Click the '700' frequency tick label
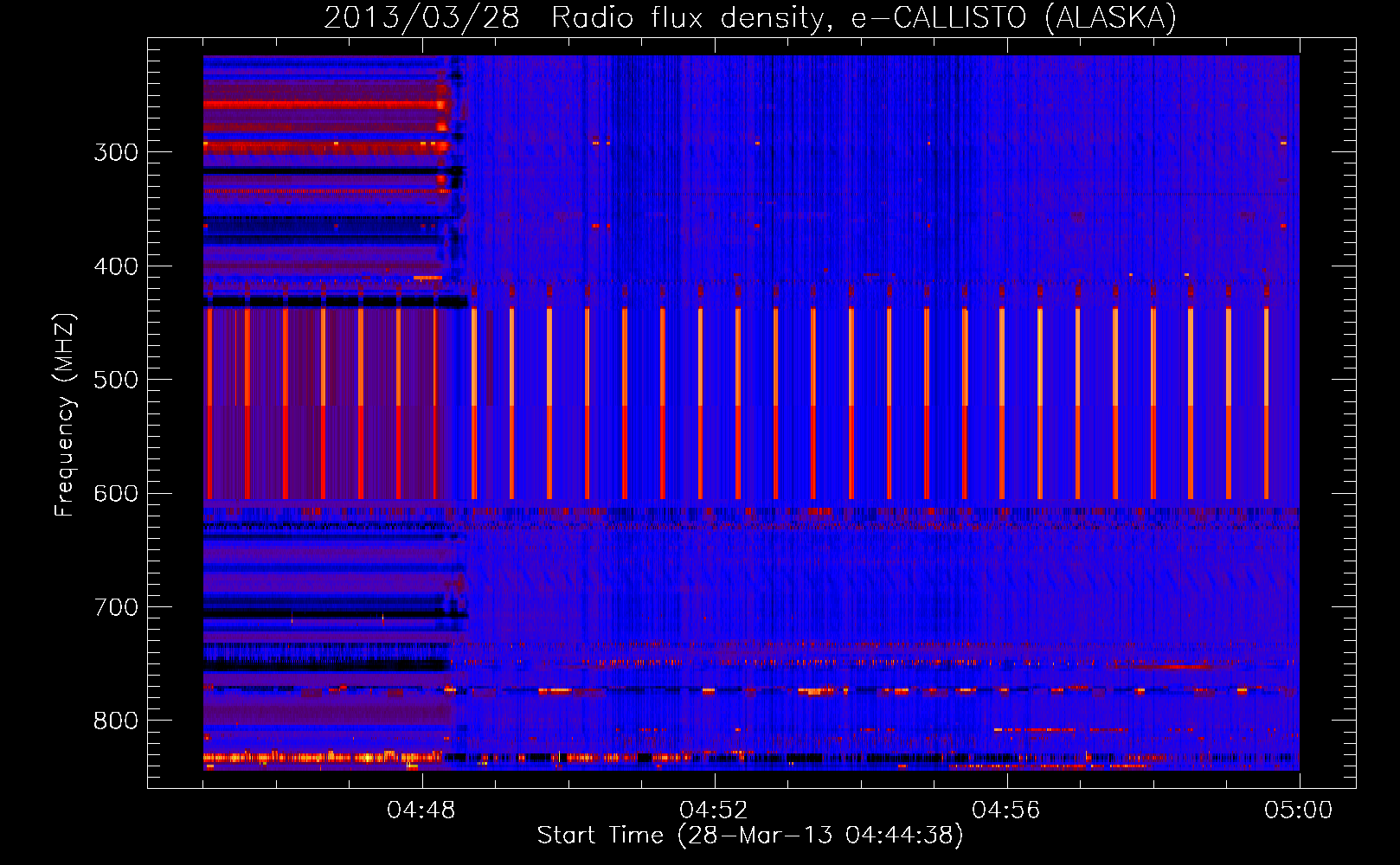Screen dimensions: 1400x865 (x=116, y=607)
